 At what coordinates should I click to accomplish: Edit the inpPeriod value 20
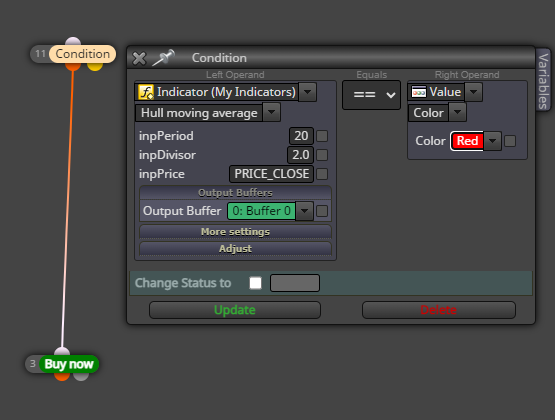[301, 136]
